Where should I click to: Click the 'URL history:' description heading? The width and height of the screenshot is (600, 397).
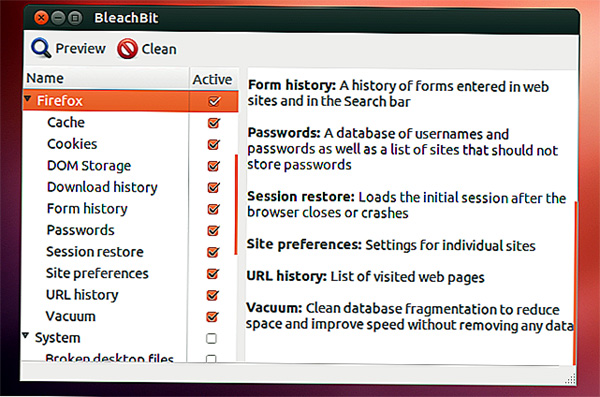(x=286, y=276)
